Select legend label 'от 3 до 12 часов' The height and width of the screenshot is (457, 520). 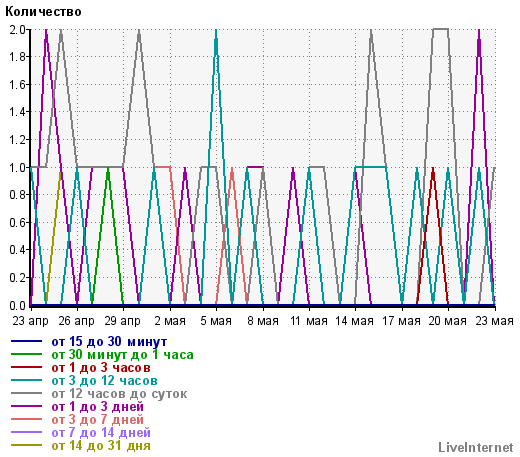(x=104, y=381)
